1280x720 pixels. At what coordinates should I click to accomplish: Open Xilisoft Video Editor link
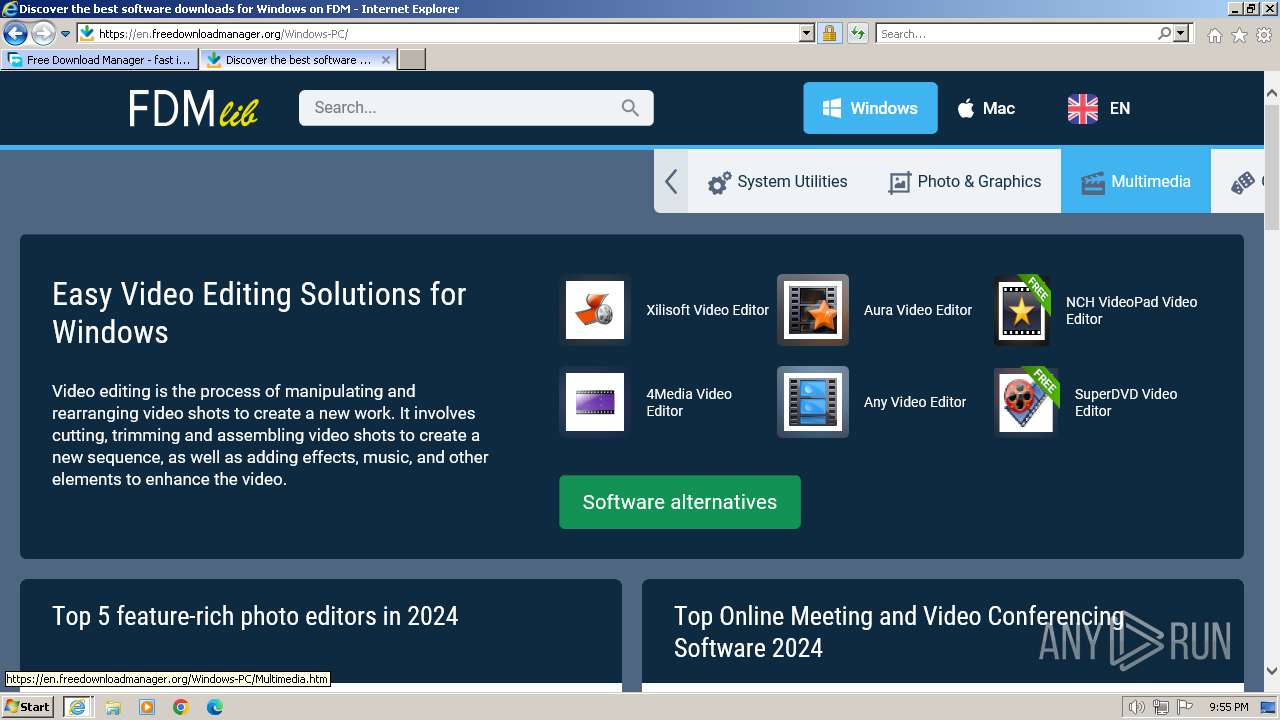(x=707, y=310)
